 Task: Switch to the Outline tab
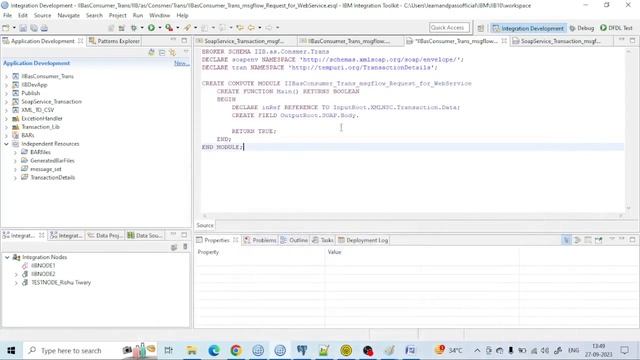[294, 240]
